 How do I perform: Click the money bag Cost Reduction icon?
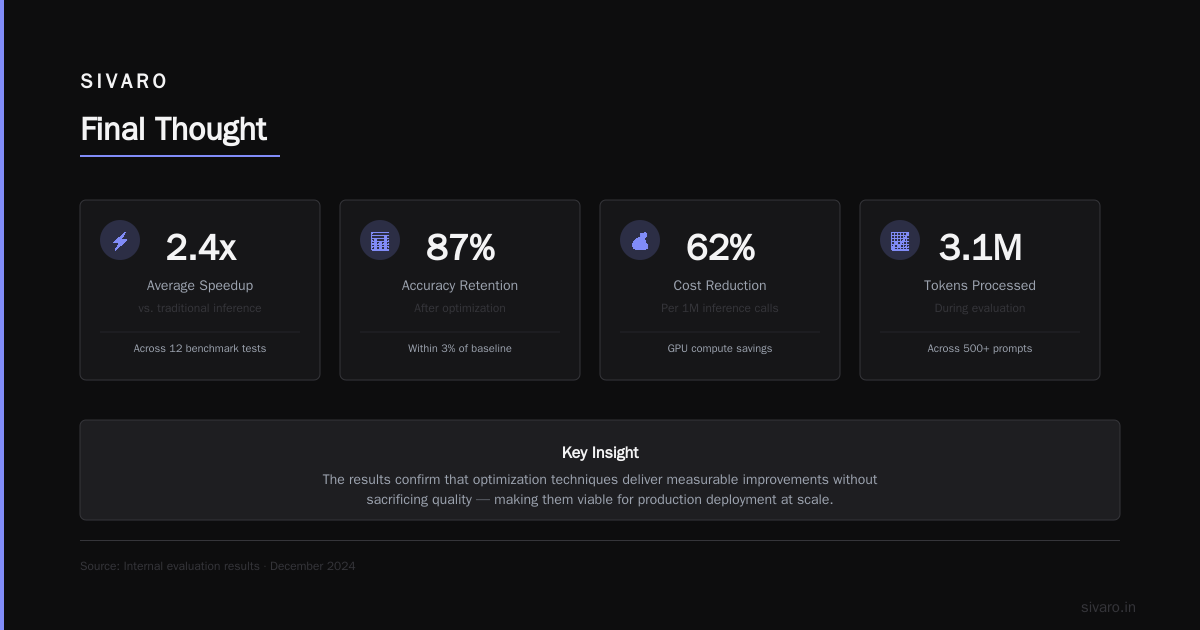pos(640,240)
